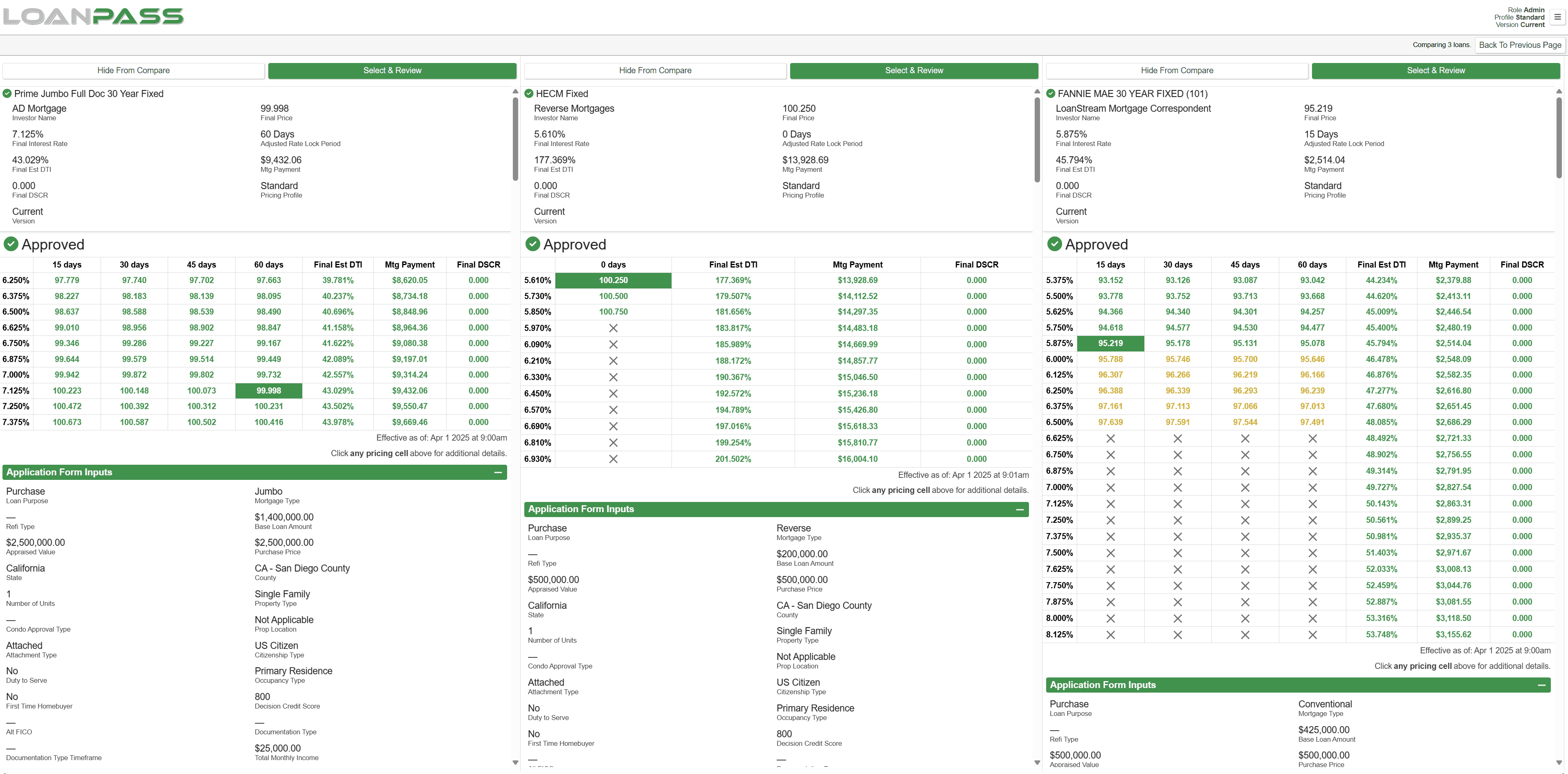The height and width of the screenshot is (774, 1568).
Task: Hide Prime Jumbo loan from compare
Action: (x=133, y=71)
